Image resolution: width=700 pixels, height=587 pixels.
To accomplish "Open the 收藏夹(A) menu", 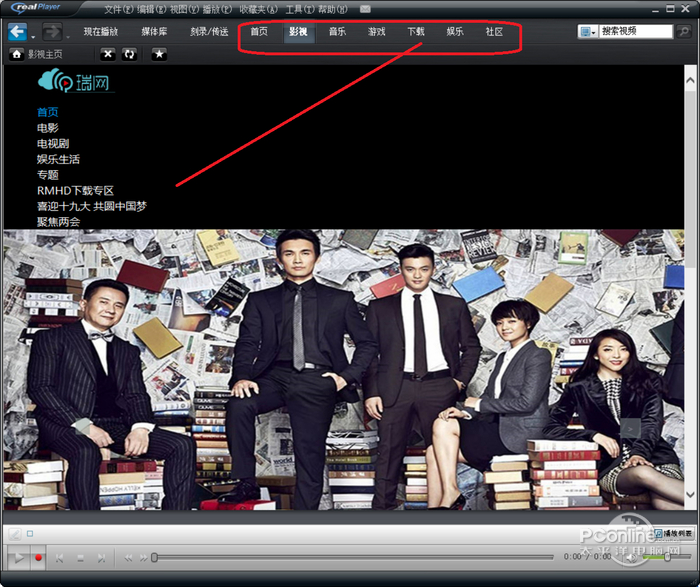I will (x=258, y=9).
